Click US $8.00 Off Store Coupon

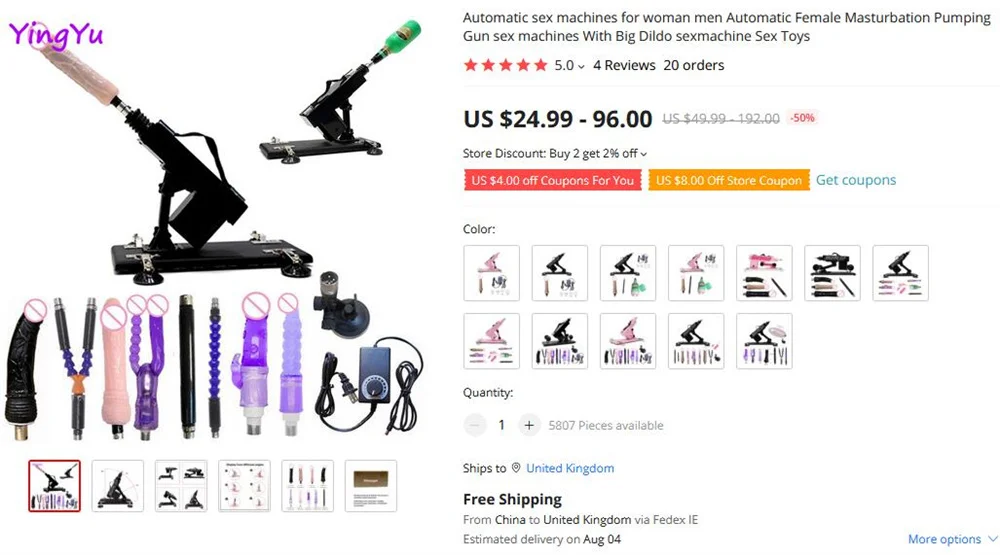(x=729, y=181)
